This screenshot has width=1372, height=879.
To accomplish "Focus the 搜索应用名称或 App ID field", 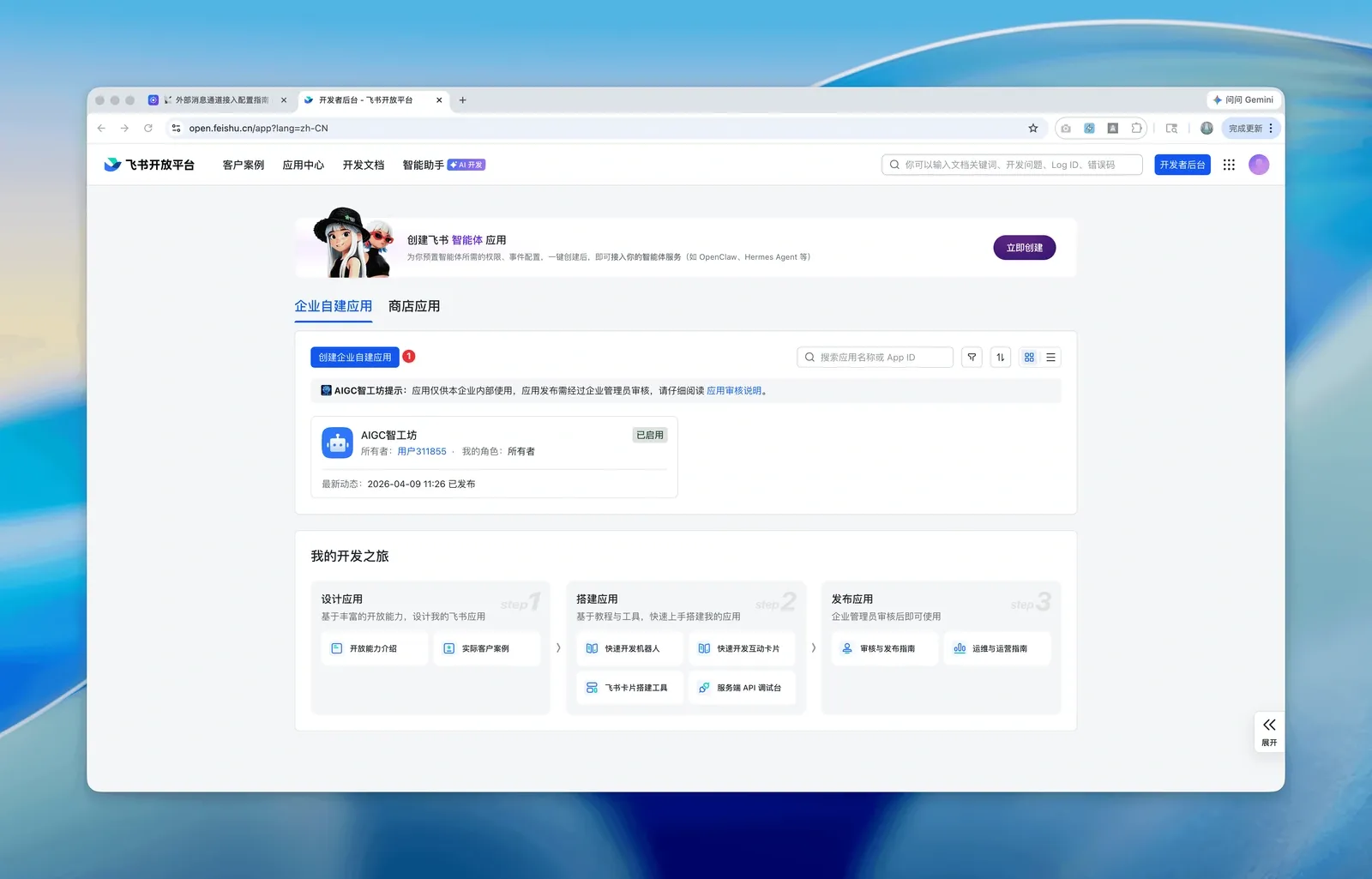I will click(x=875, y=358).
